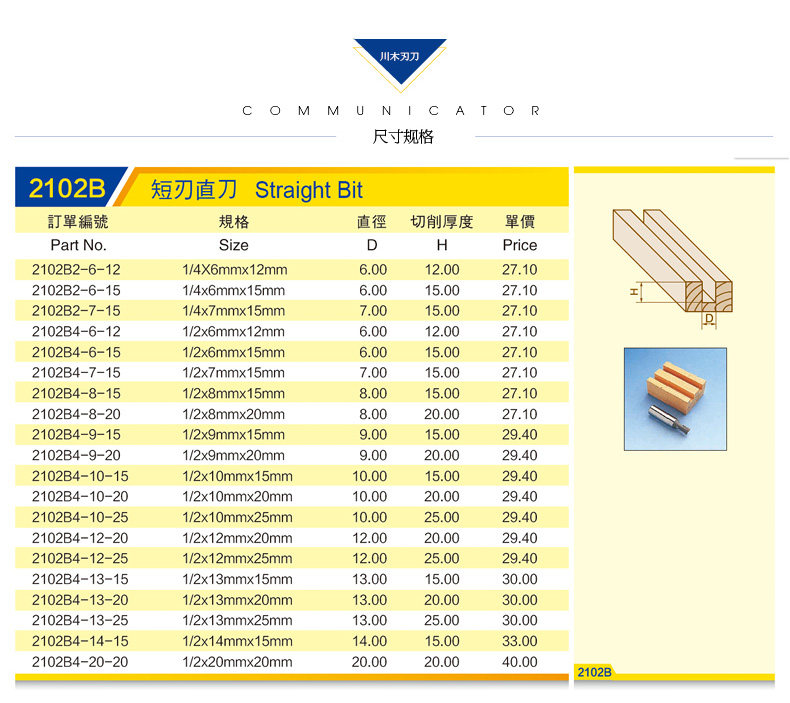Click size 1/2x13mmx25mm
790x703 pixels.
237,620
